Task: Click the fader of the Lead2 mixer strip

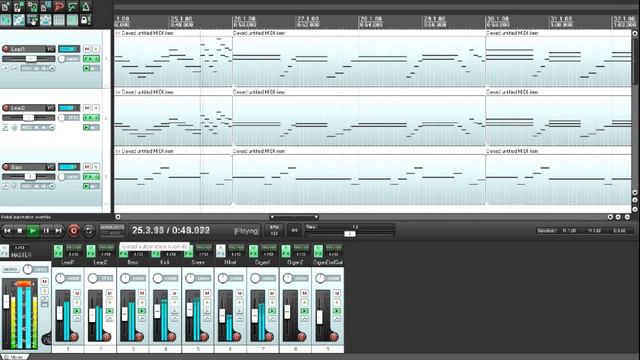Action: [92, 315]
